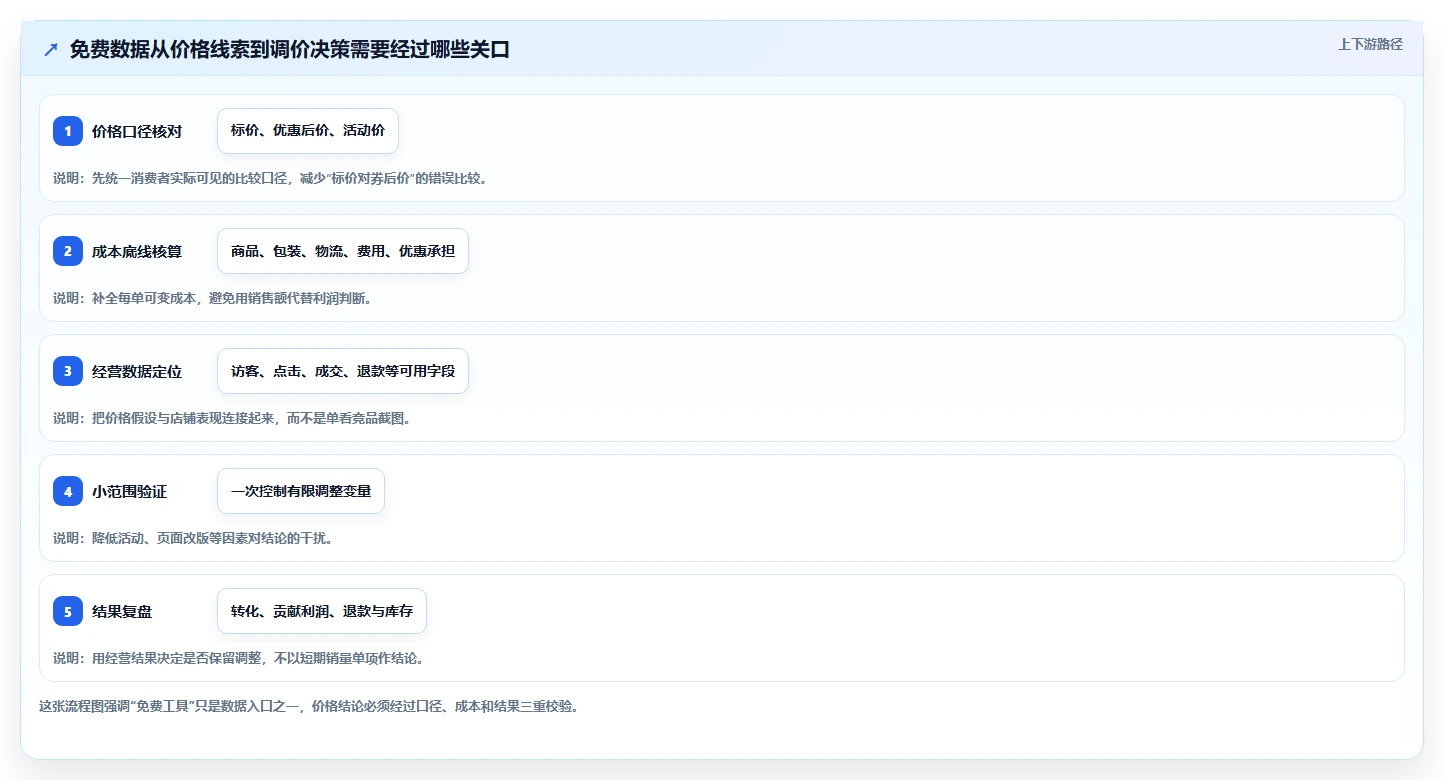Click the description starting 说明：降低活动、页面改版
This screenshot has height=780, width=1444.
point(193,538)
